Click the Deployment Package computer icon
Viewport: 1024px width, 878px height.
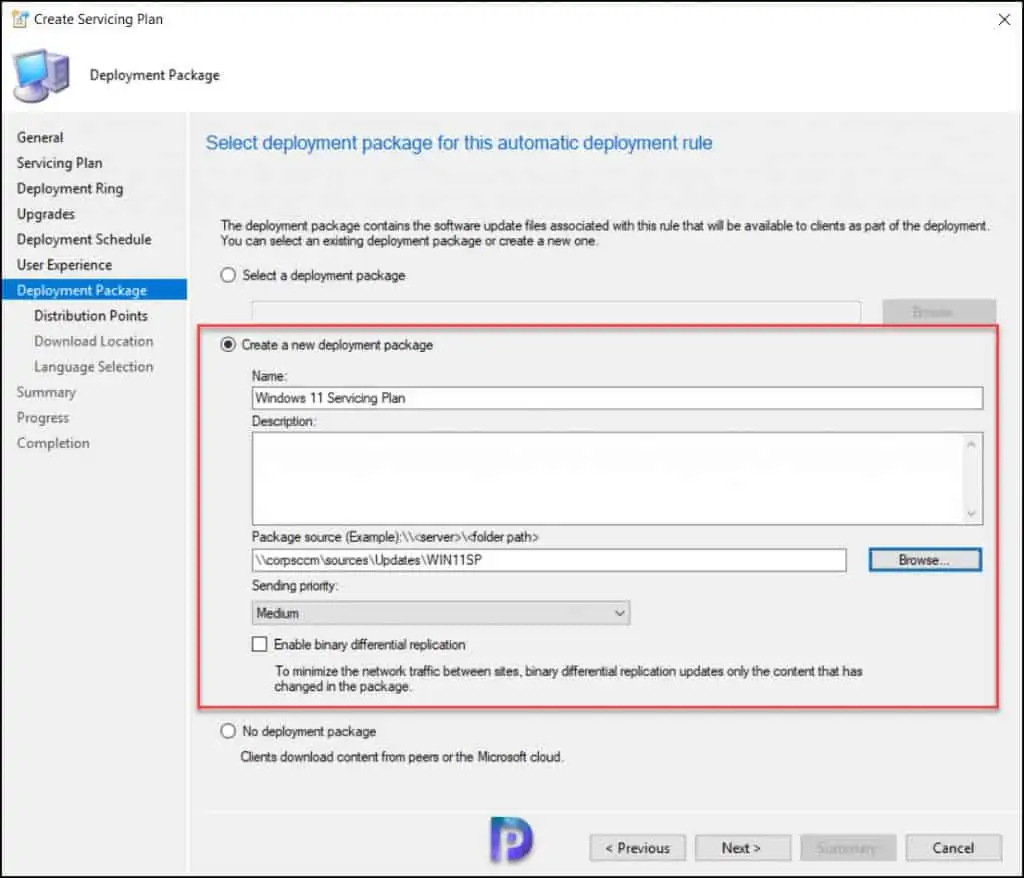41,75
